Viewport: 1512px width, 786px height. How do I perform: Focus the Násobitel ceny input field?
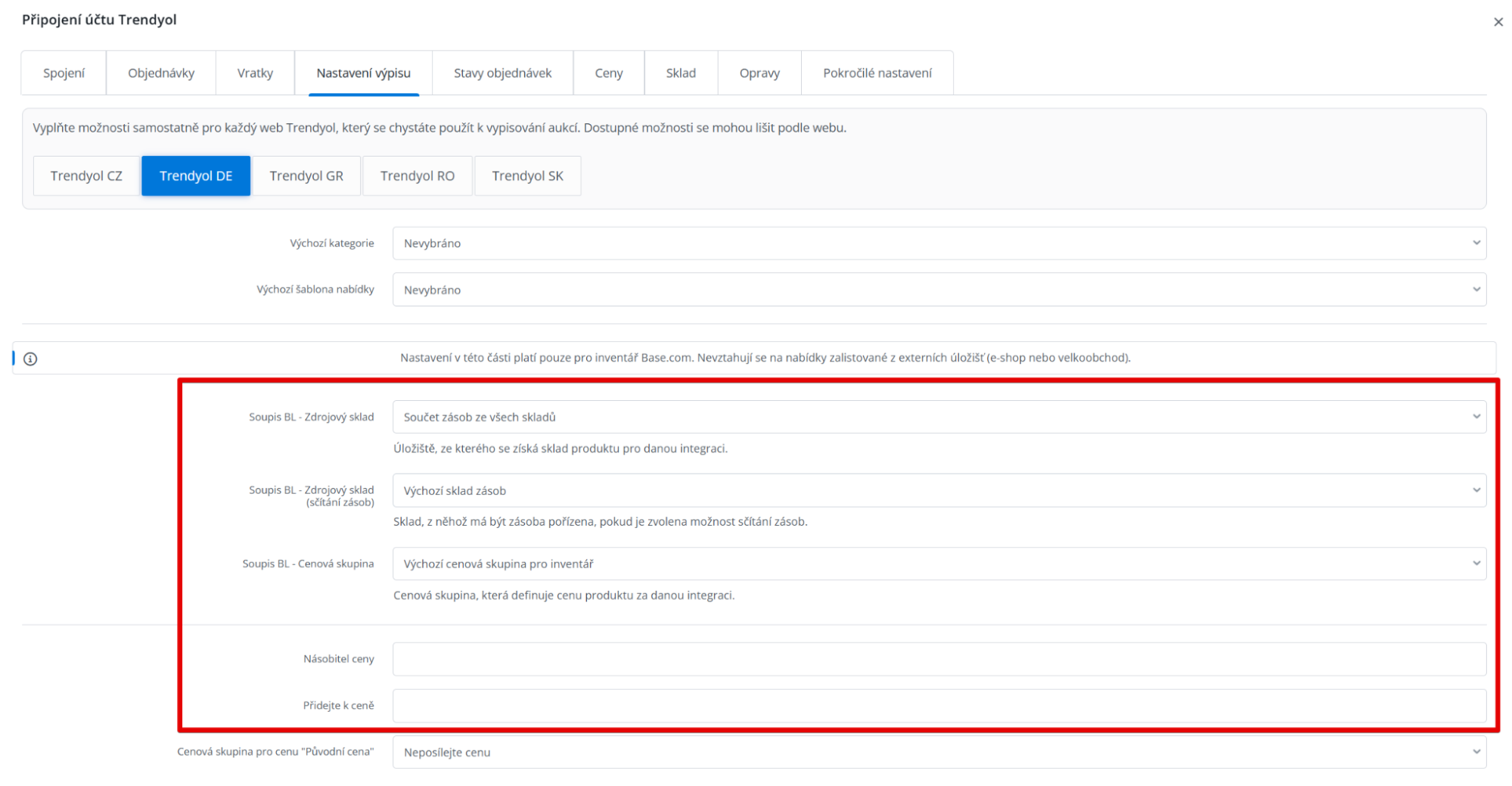(x=939, y=659)
